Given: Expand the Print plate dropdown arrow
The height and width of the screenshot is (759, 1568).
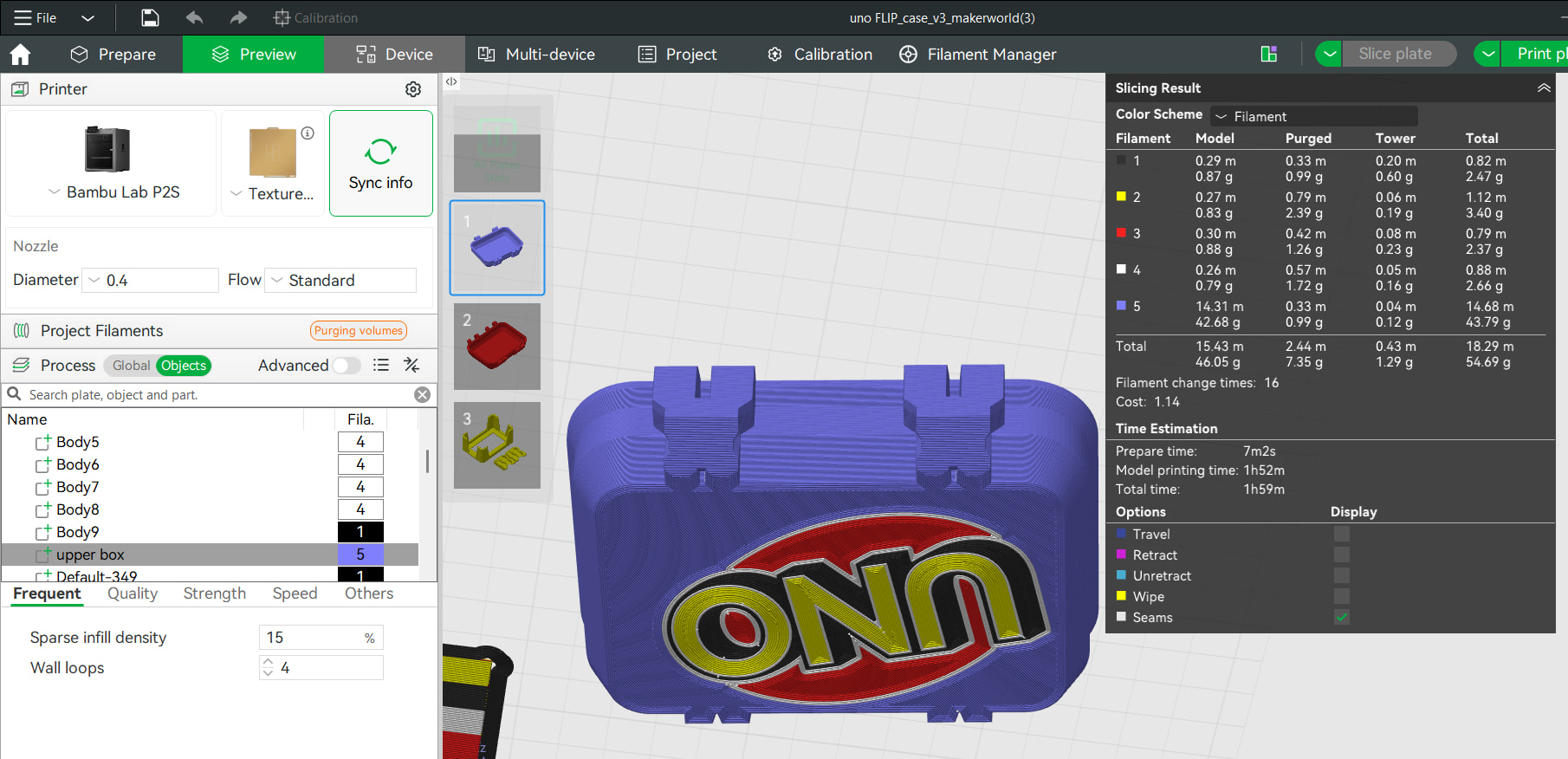Looking at the screenshot, I should (x=1487, y=54).
